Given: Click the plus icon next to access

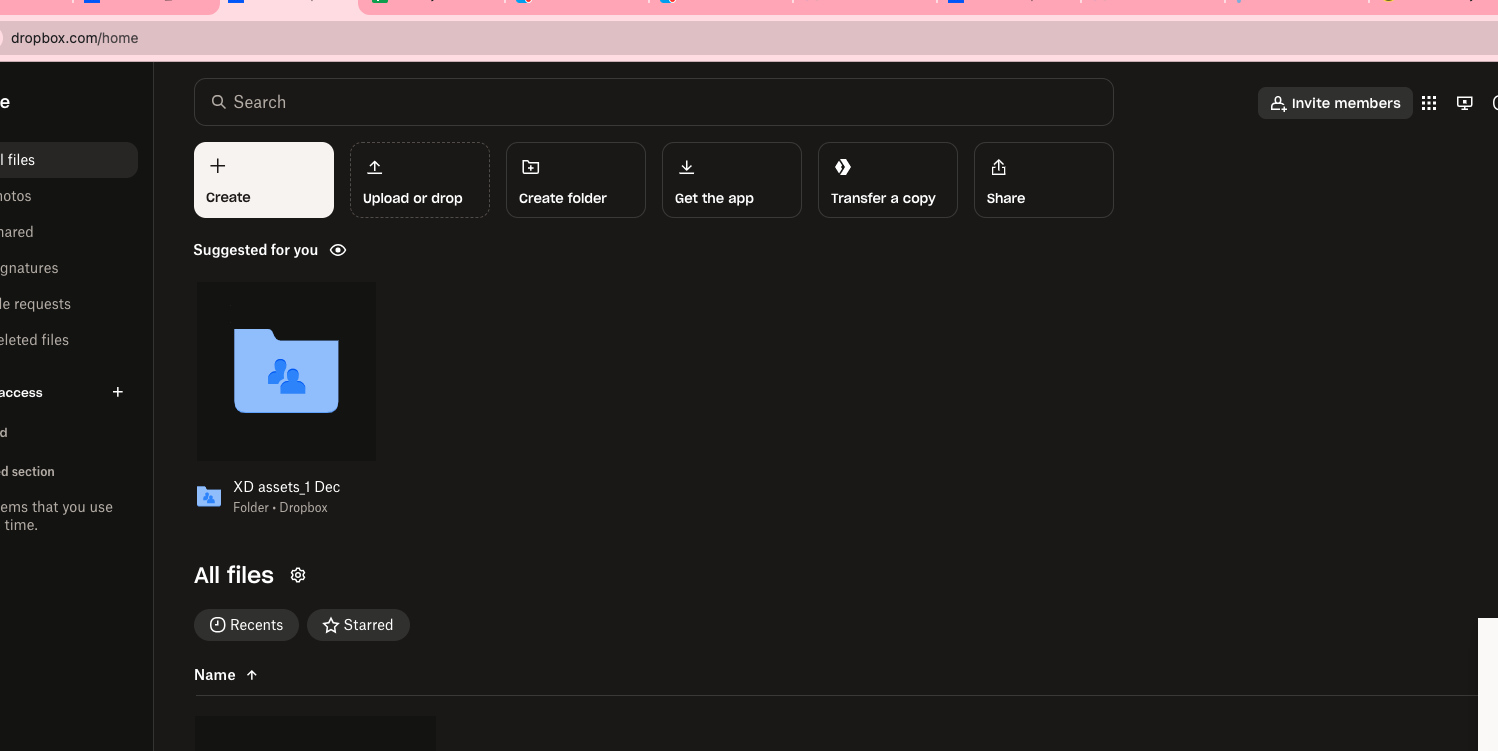Looking at the screenshot, I should 118,392.
